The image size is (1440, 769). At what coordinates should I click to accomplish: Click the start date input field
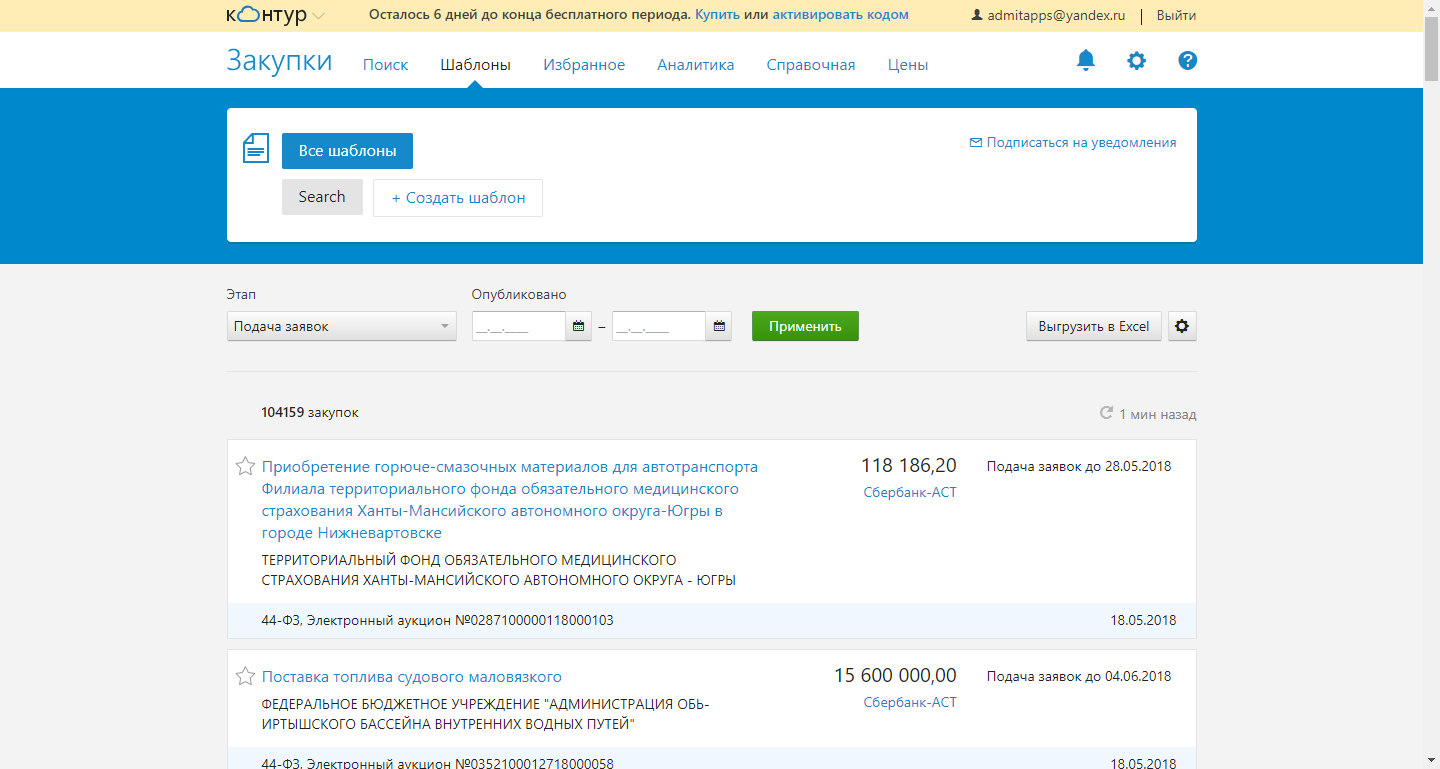coord(518,326)
